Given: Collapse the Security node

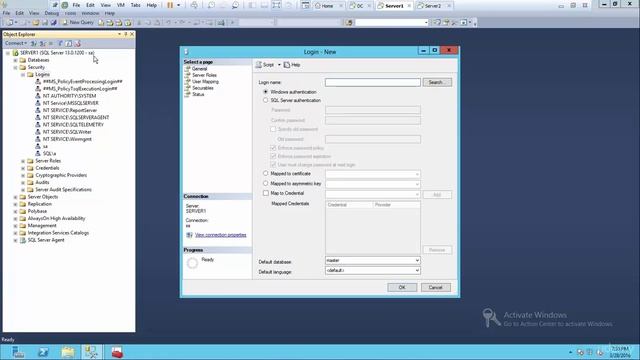Looking at the screenshot, I should tap(16, 67).
